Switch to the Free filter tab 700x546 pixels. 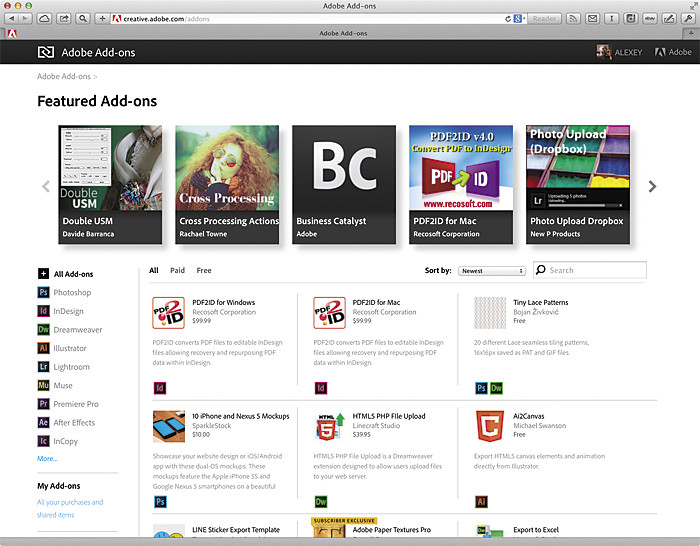(204, 270)
